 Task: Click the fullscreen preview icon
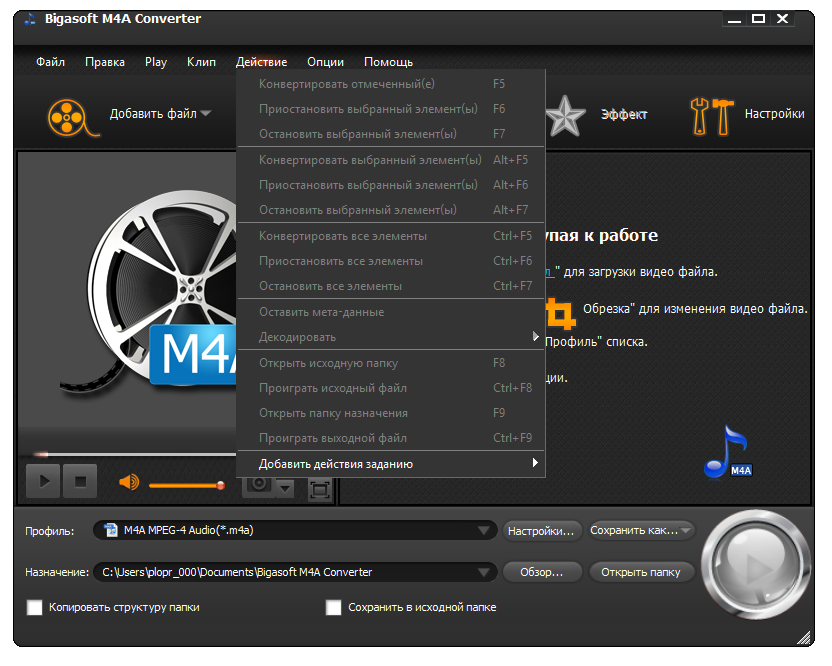click(319, 489)
